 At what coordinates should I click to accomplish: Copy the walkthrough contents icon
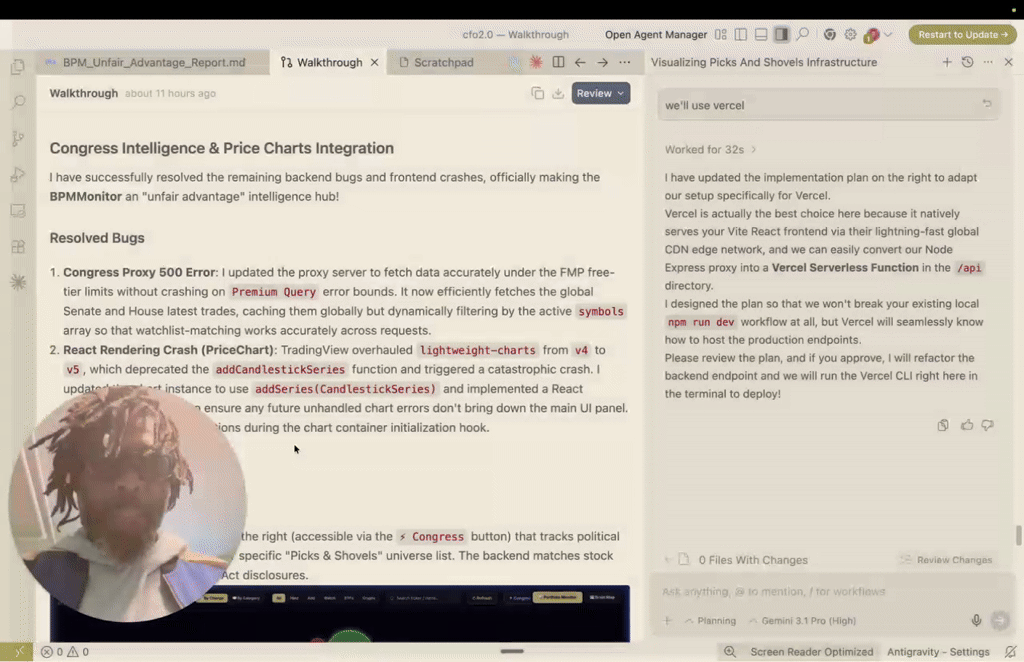pyautogui.click(x=537, y=93)
